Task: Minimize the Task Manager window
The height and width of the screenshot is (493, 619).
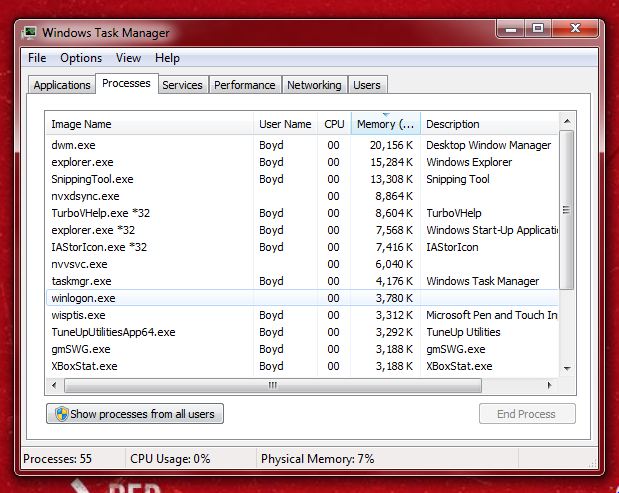Action: coord(511,29)
